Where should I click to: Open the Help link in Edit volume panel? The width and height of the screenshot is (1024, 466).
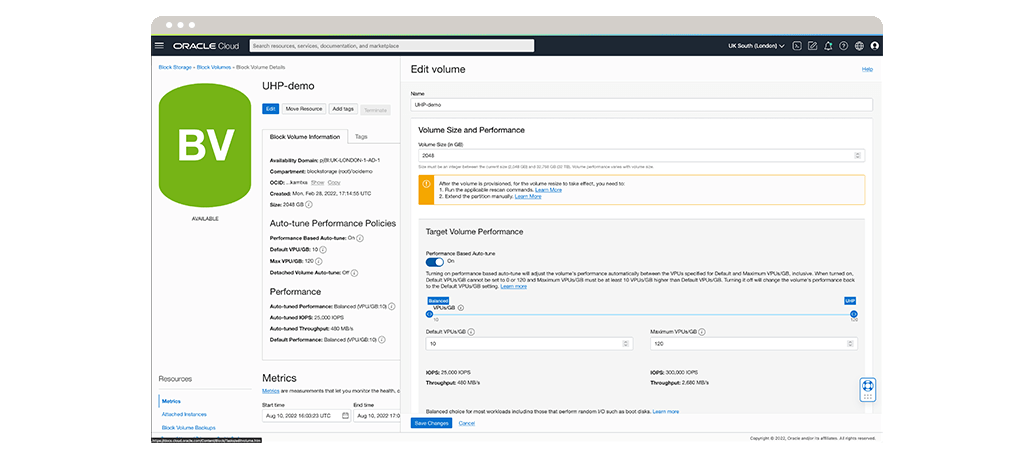[867, 69]
